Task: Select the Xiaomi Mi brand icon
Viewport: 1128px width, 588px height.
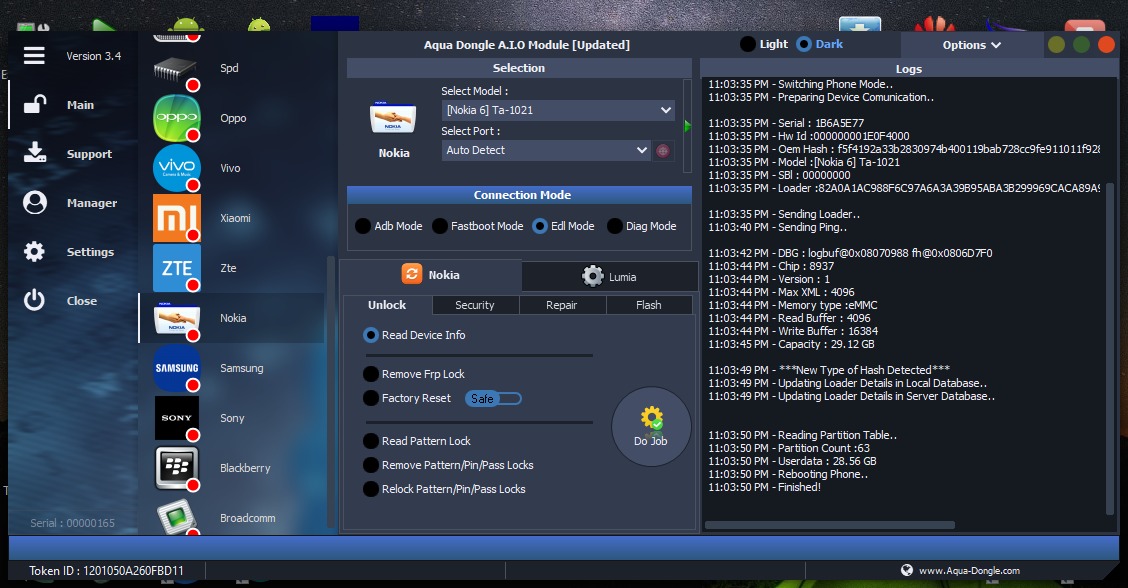Action: coord(176,217)
